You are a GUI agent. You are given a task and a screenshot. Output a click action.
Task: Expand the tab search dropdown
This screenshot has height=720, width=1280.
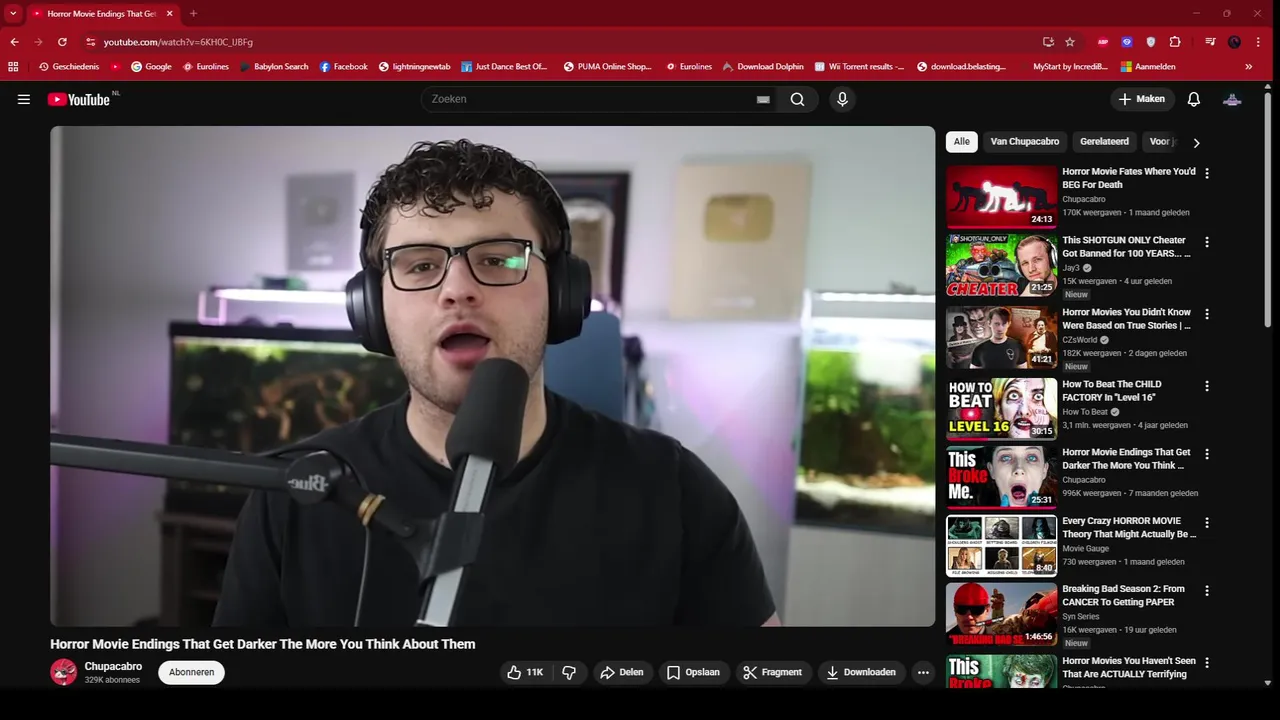tap(13, 14)
